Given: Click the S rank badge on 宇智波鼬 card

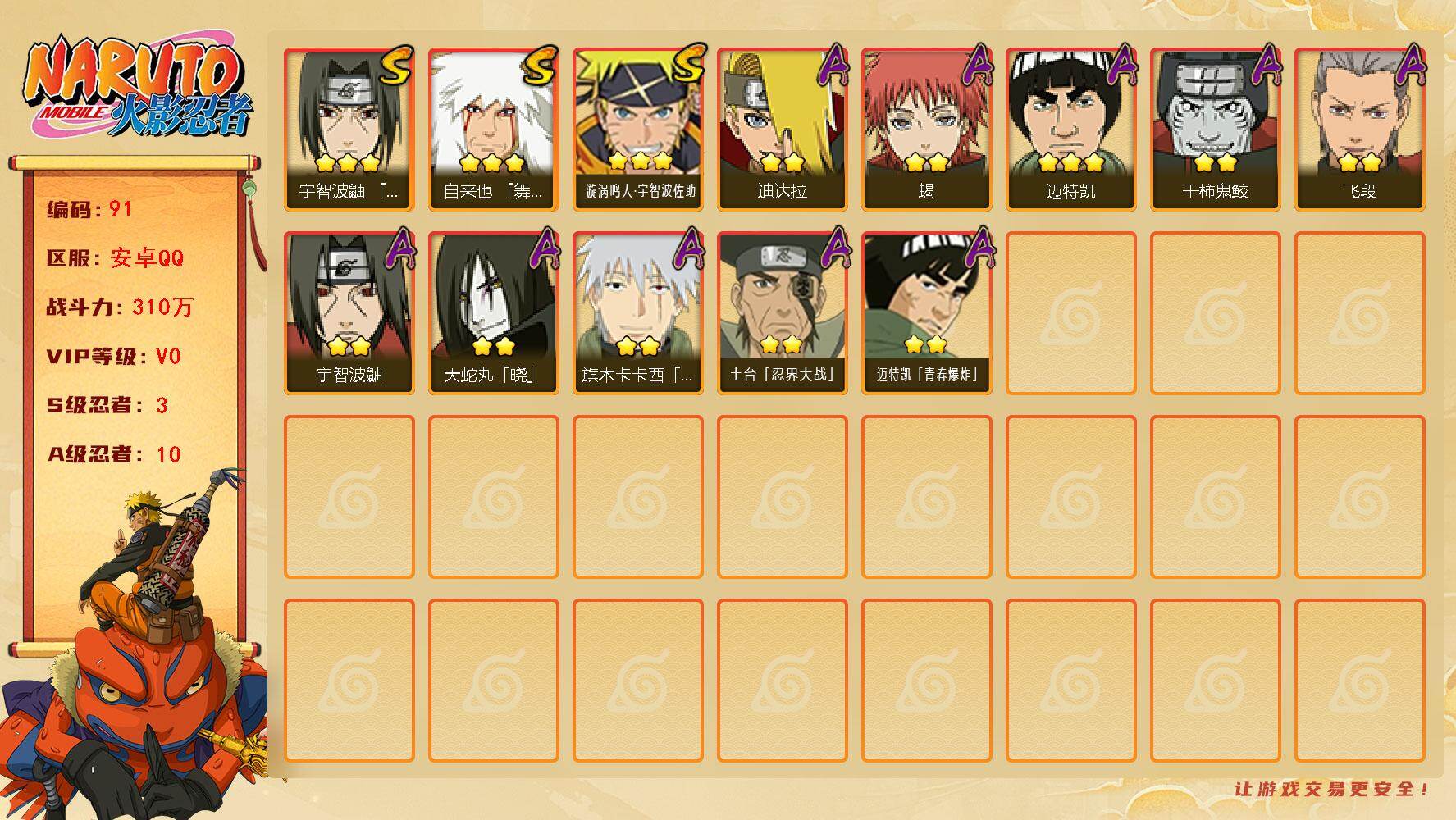Looking at the screenshot, I should click(395, 66).
